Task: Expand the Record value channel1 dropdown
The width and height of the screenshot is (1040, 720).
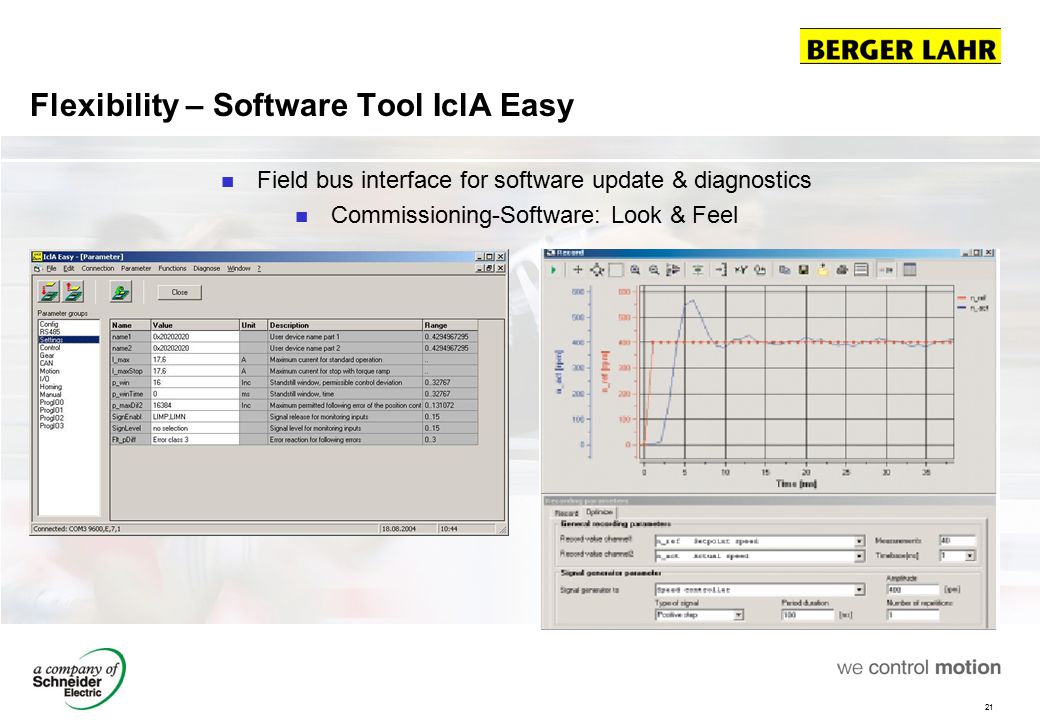Action: tap(860, 541)
